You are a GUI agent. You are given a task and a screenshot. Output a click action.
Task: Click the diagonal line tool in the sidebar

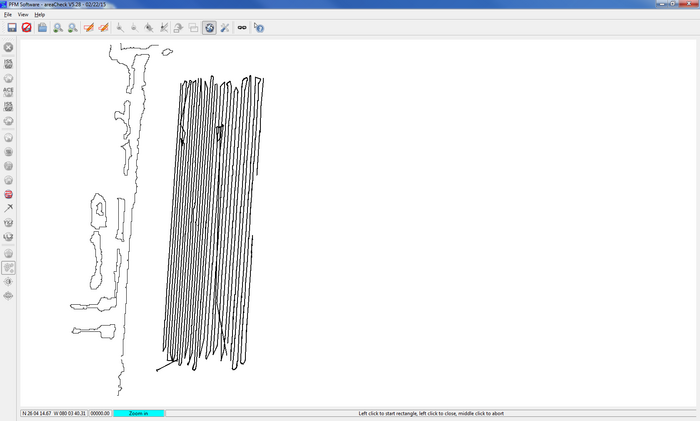pyautogui.click(x=8, y=208)
